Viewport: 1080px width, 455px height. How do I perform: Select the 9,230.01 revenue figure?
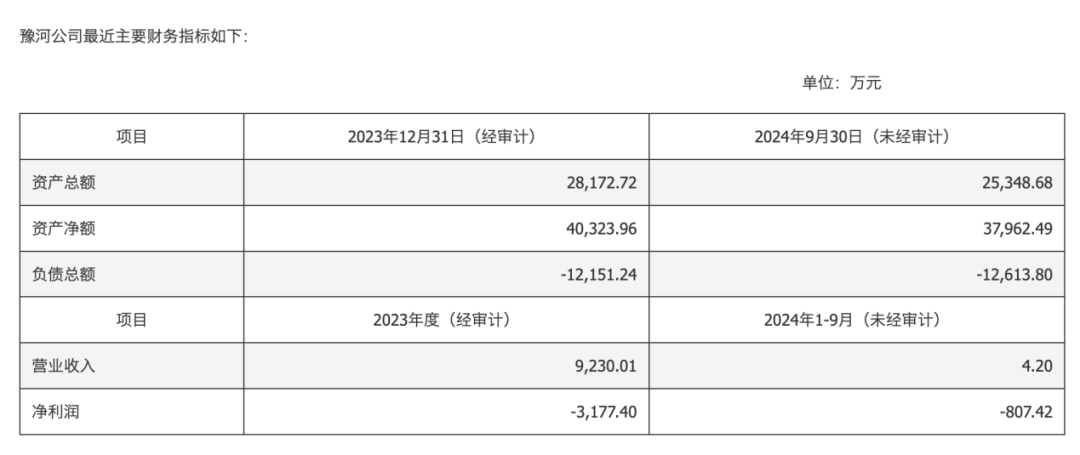(x=598, y=366)
